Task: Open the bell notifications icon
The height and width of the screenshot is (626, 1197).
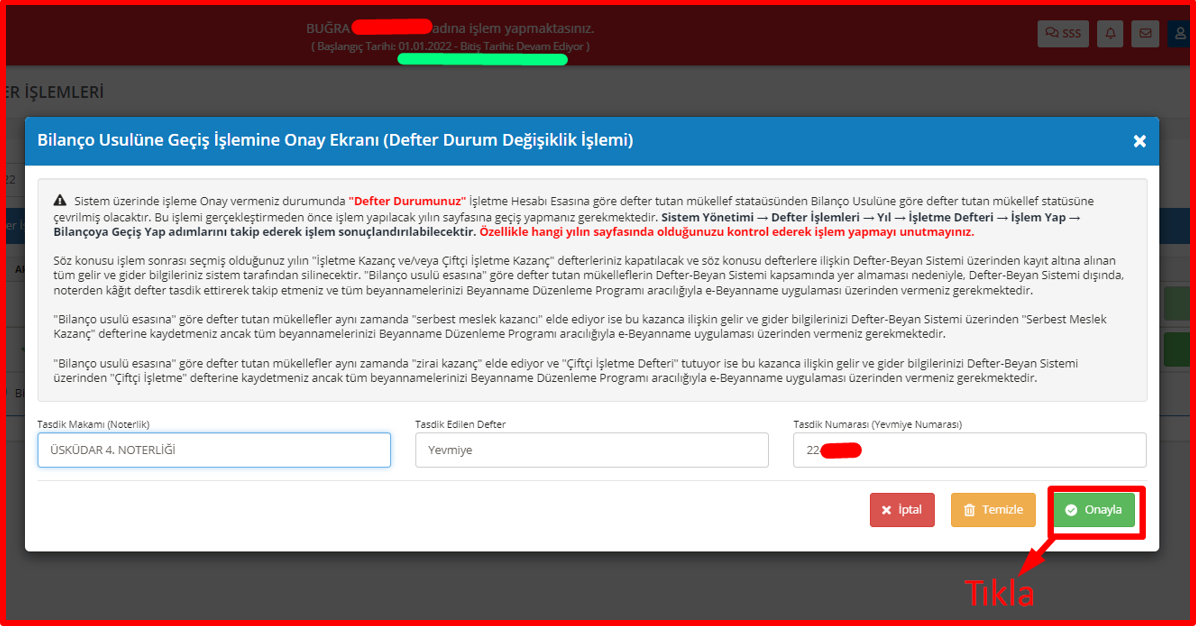Action: click(x=1110, y=33)
